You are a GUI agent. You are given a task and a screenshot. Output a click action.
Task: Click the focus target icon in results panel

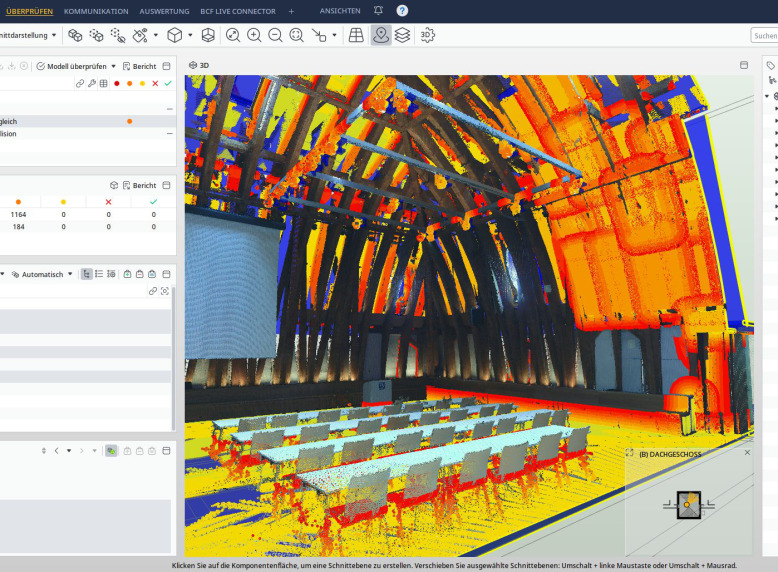click(x=165, y=291)
